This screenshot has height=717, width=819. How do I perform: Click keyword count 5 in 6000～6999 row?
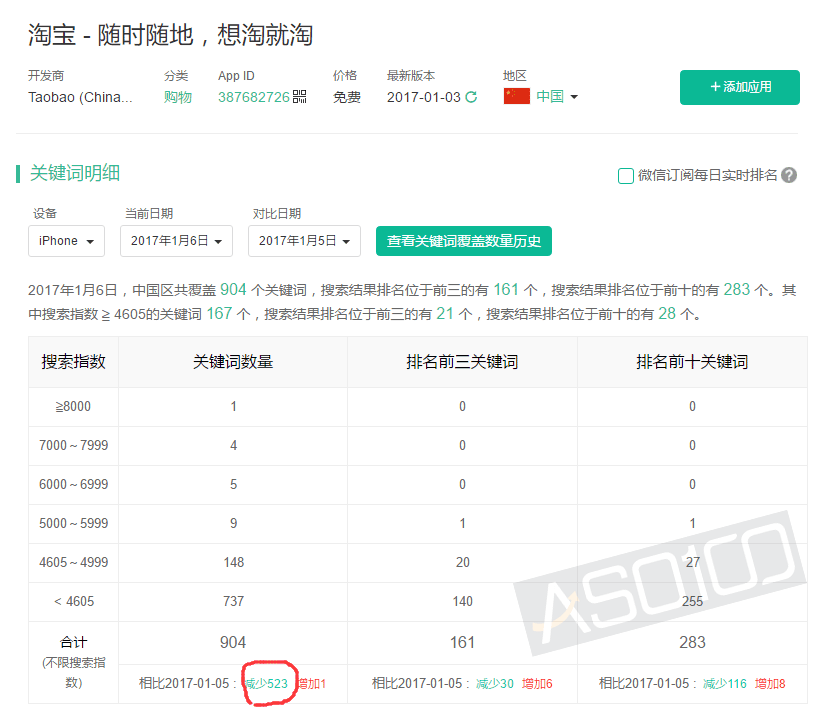pyautogui.click(x=233, y=485)
